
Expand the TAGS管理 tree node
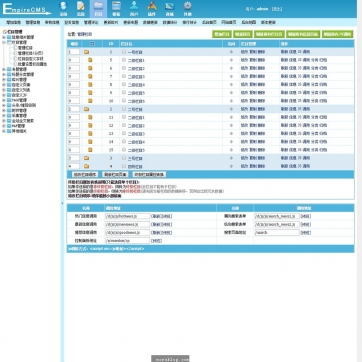[x=4, y=100]
